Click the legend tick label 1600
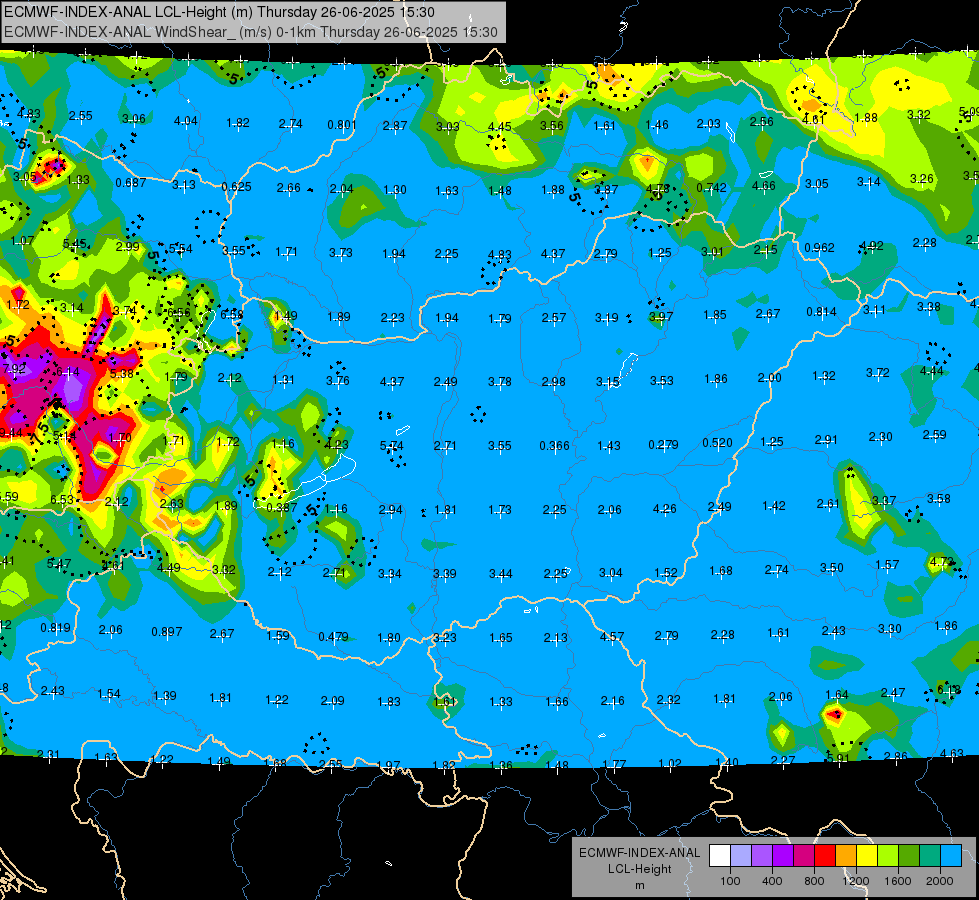Image resolution: width=979 pixels, height=900 pixels. 898,881
